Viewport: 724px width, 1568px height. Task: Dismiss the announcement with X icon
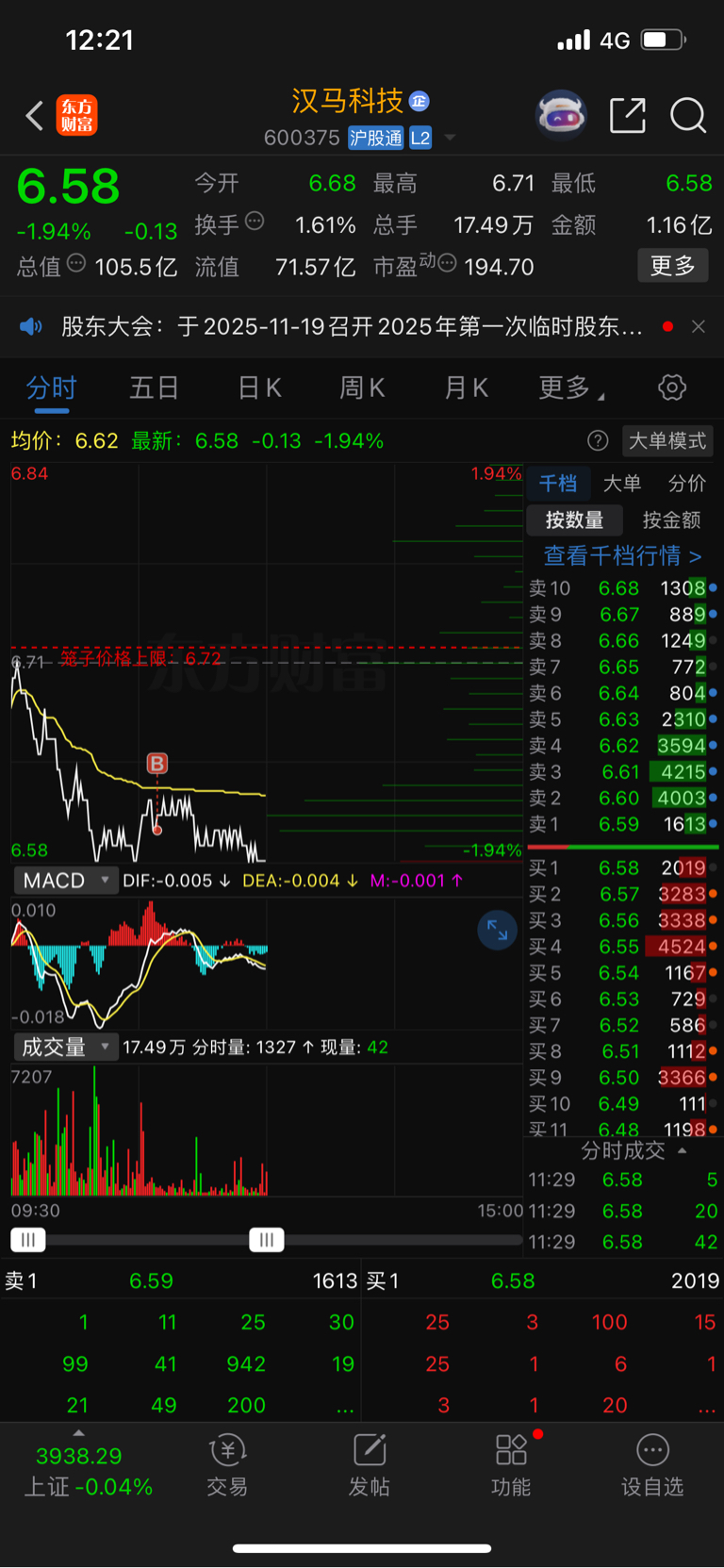(699, 326)
